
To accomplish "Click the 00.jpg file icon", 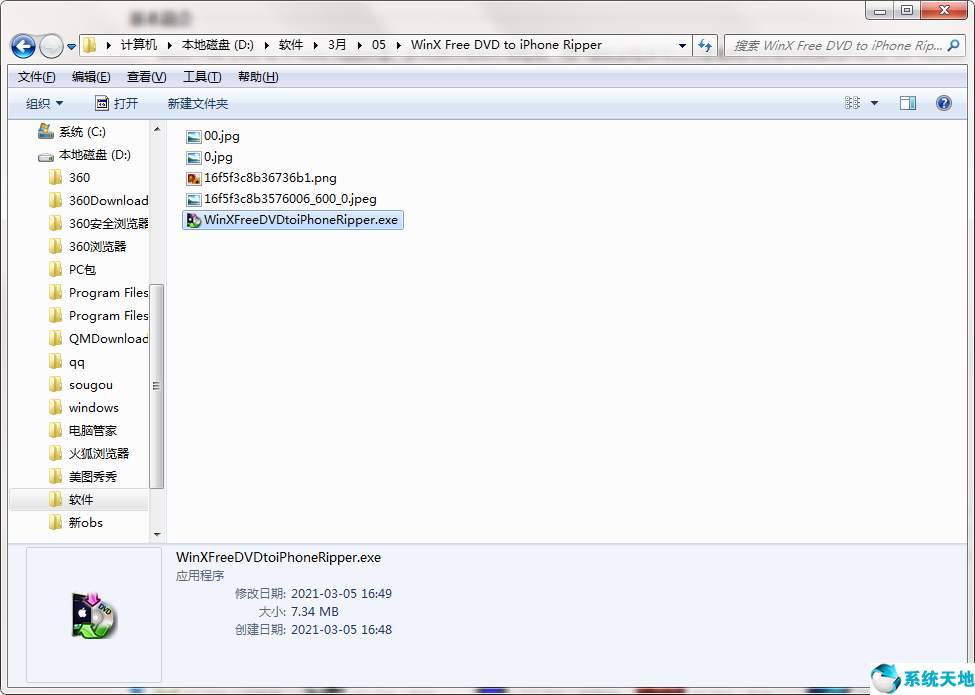I will (x=194, y=137).
